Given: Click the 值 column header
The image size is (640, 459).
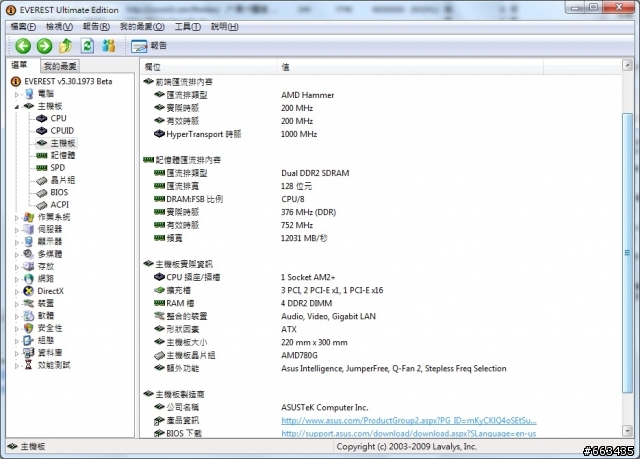Looking at the screenshot, I should 410,67.
